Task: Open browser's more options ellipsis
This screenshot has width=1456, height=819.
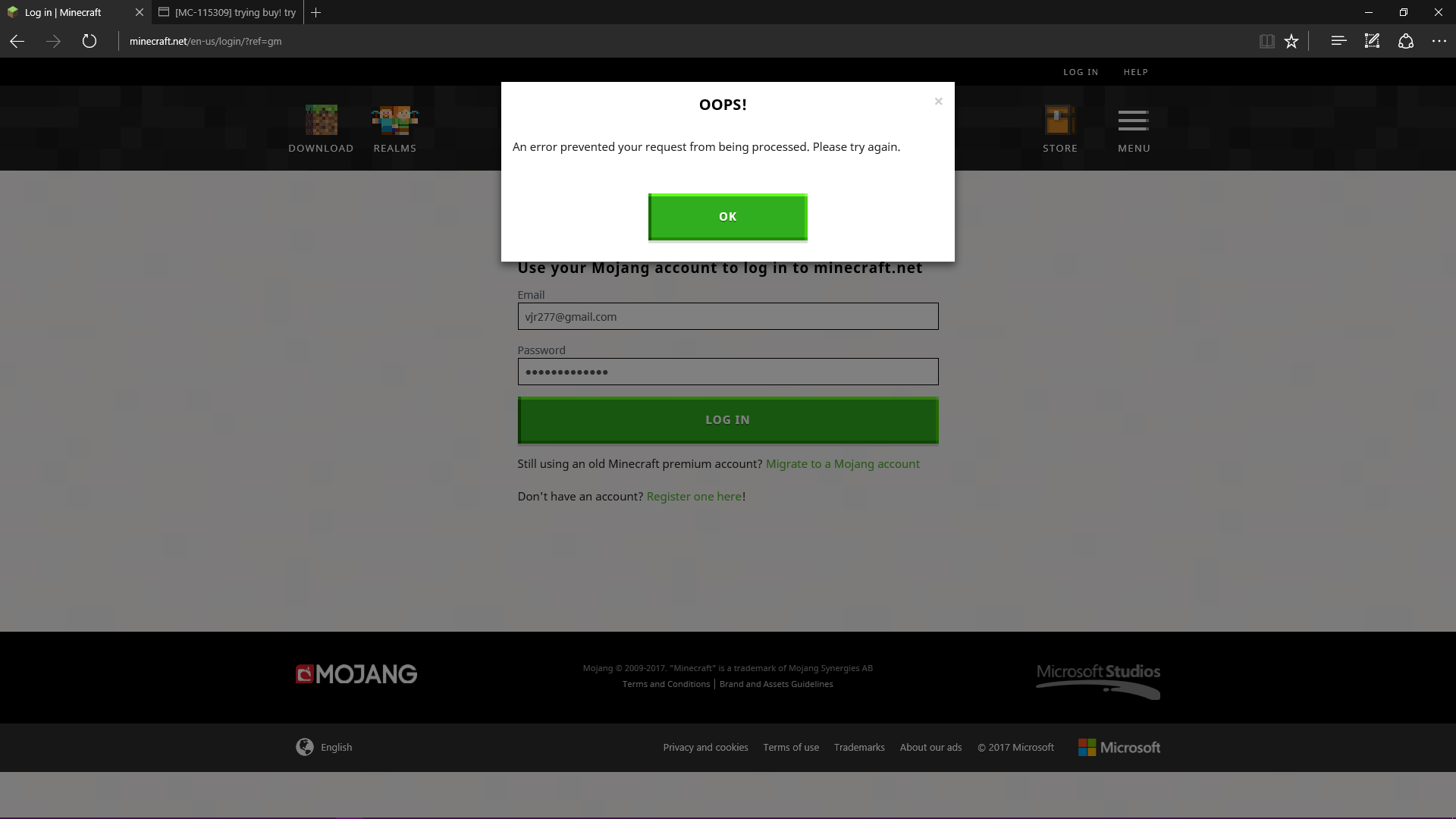Action: click(1439, 41)
